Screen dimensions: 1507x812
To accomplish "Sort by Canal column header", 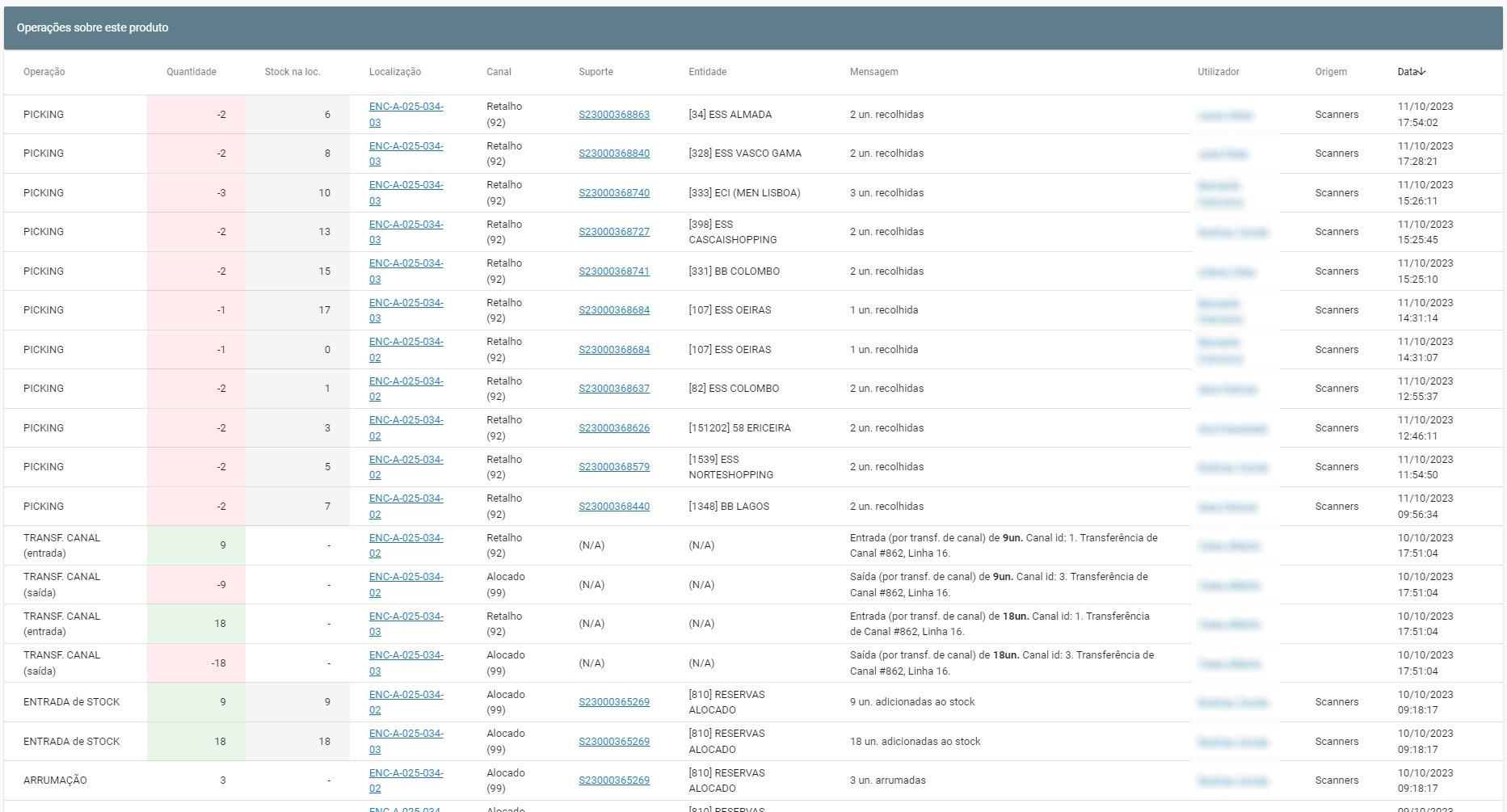I will coord(499,72).
